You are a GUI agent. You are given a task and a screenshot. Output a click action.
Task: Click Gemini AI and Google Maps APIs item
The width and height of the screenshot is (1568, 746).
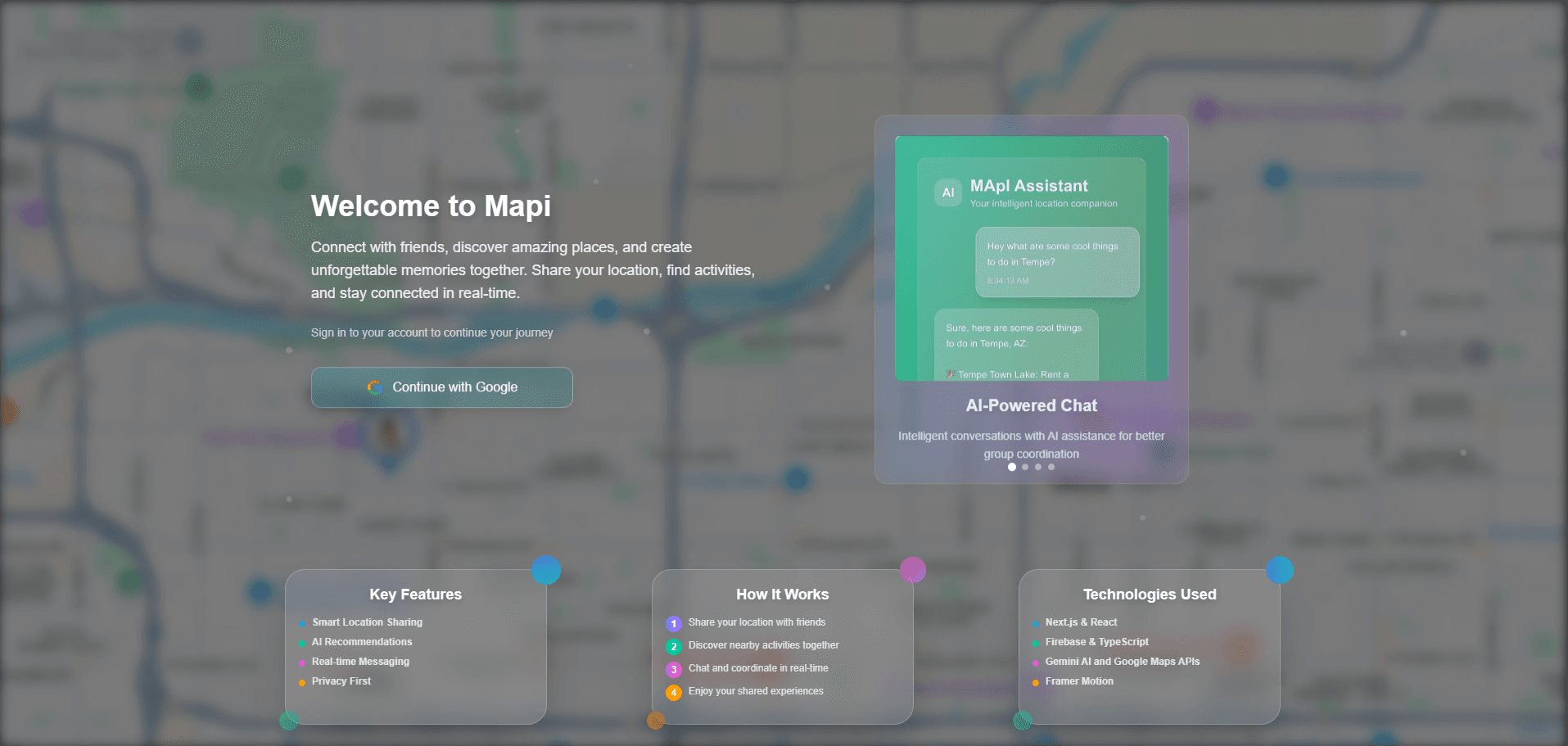[1122, 662]
